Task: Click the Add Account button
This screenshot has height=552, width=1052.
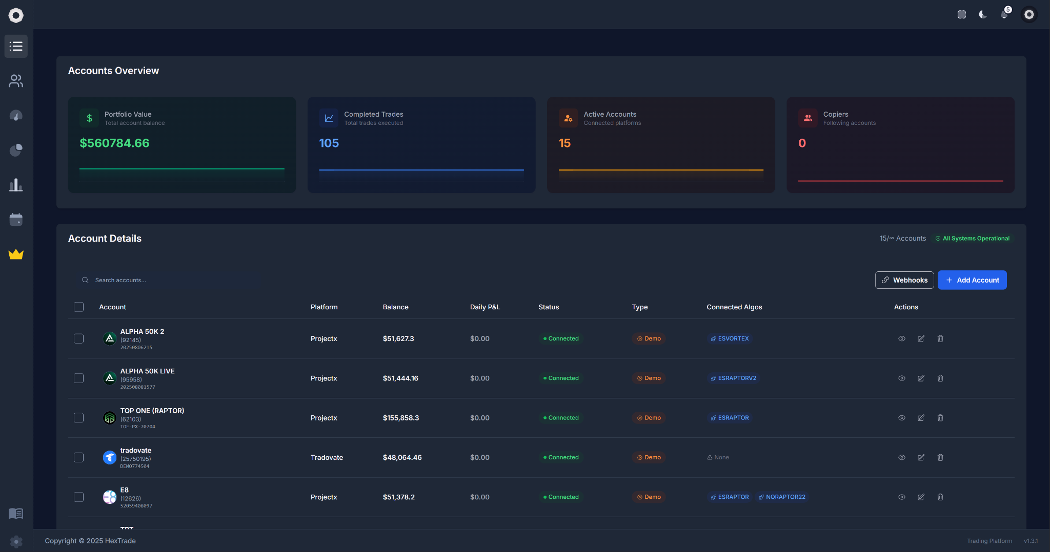Action: [x=972, y=280]
